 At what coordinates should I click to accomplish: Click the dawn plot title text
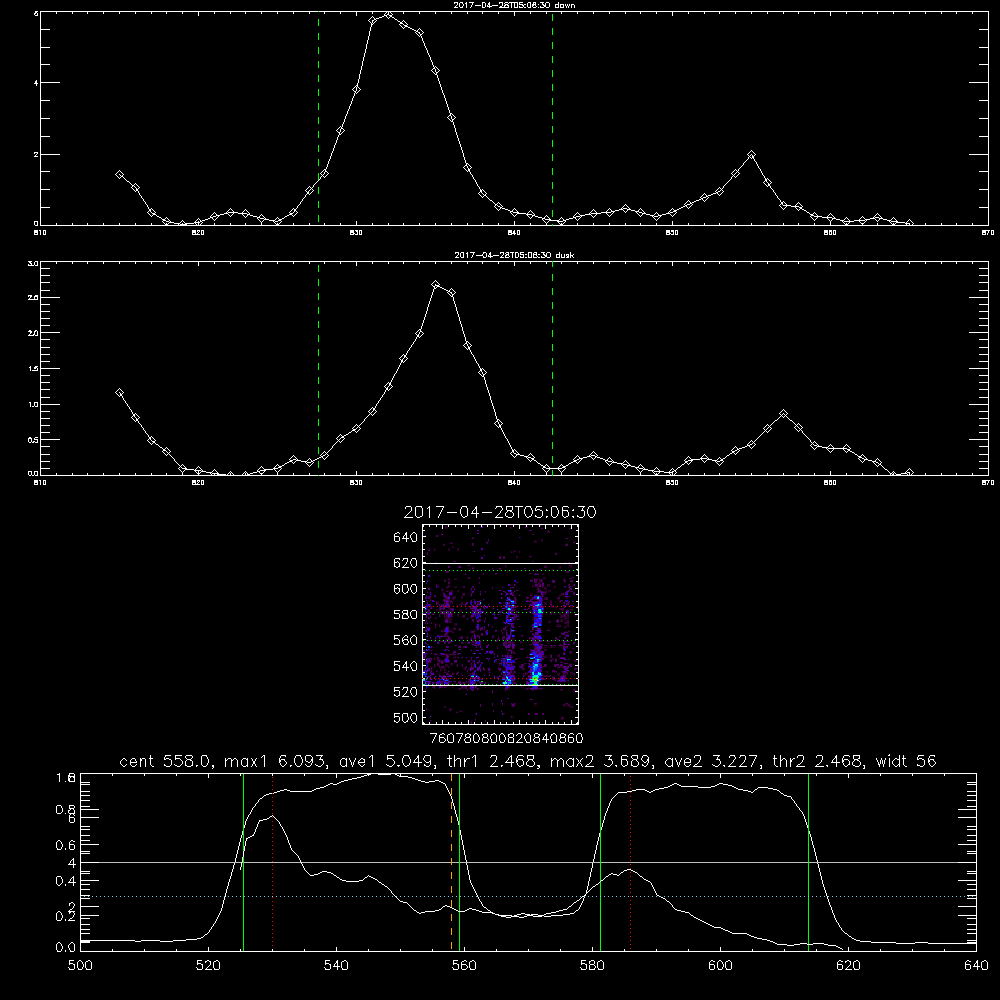click(x=514, y=5)
